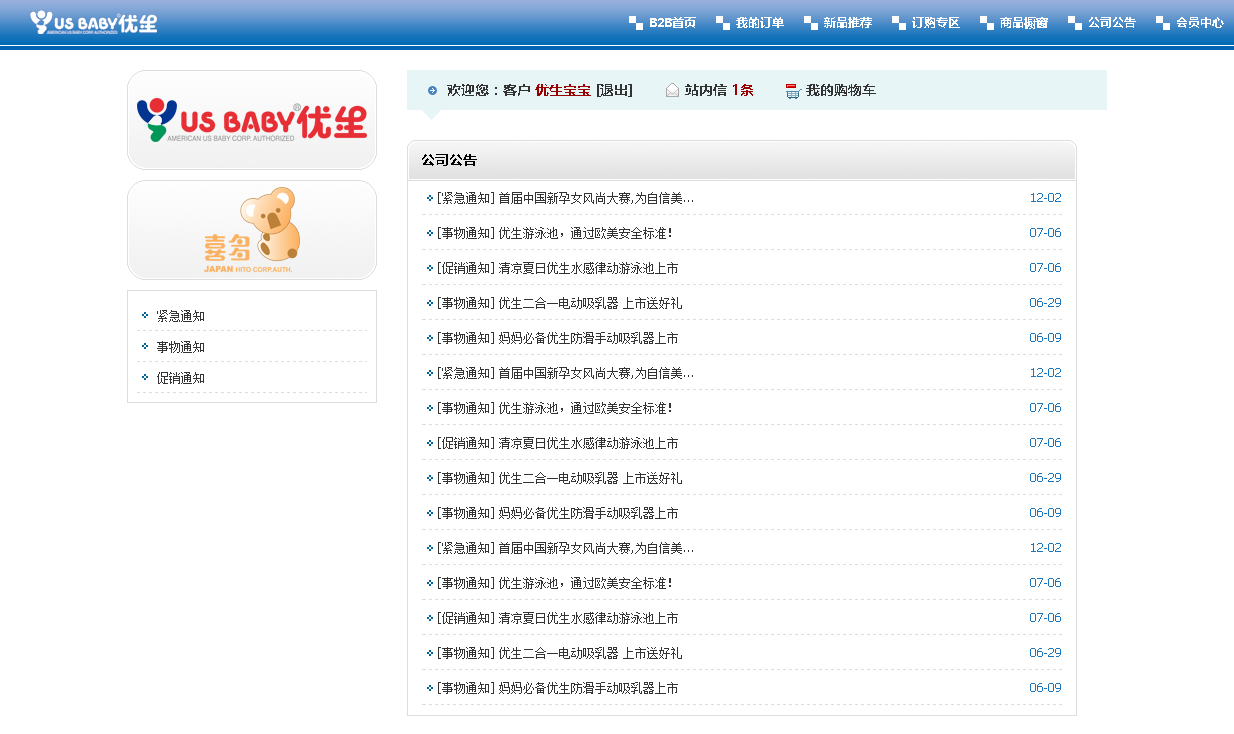This screenshot has height=734, width=1234.
Task: Click the squares icon beside 会员中心
Action: tap(1163, 23)
